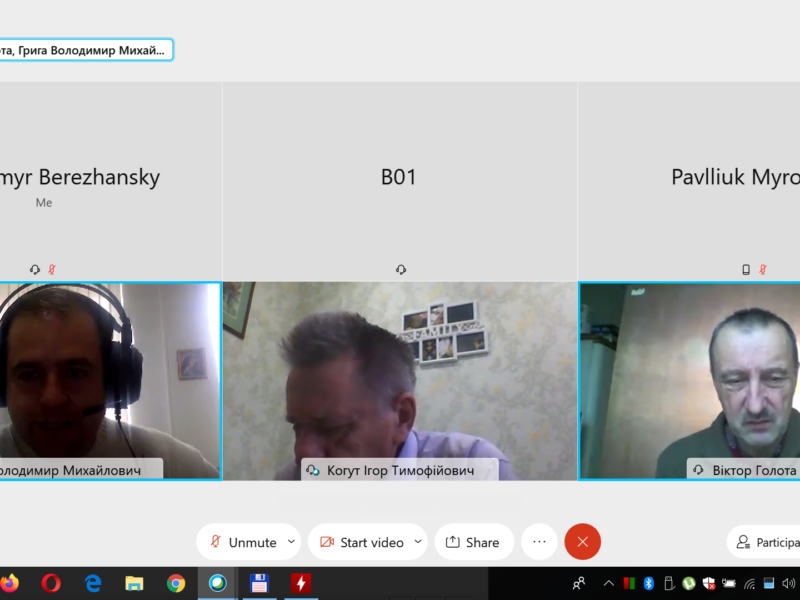Open video options arrow beside Start video
This screenshot has width=800, height=600.
coord(418,542)
